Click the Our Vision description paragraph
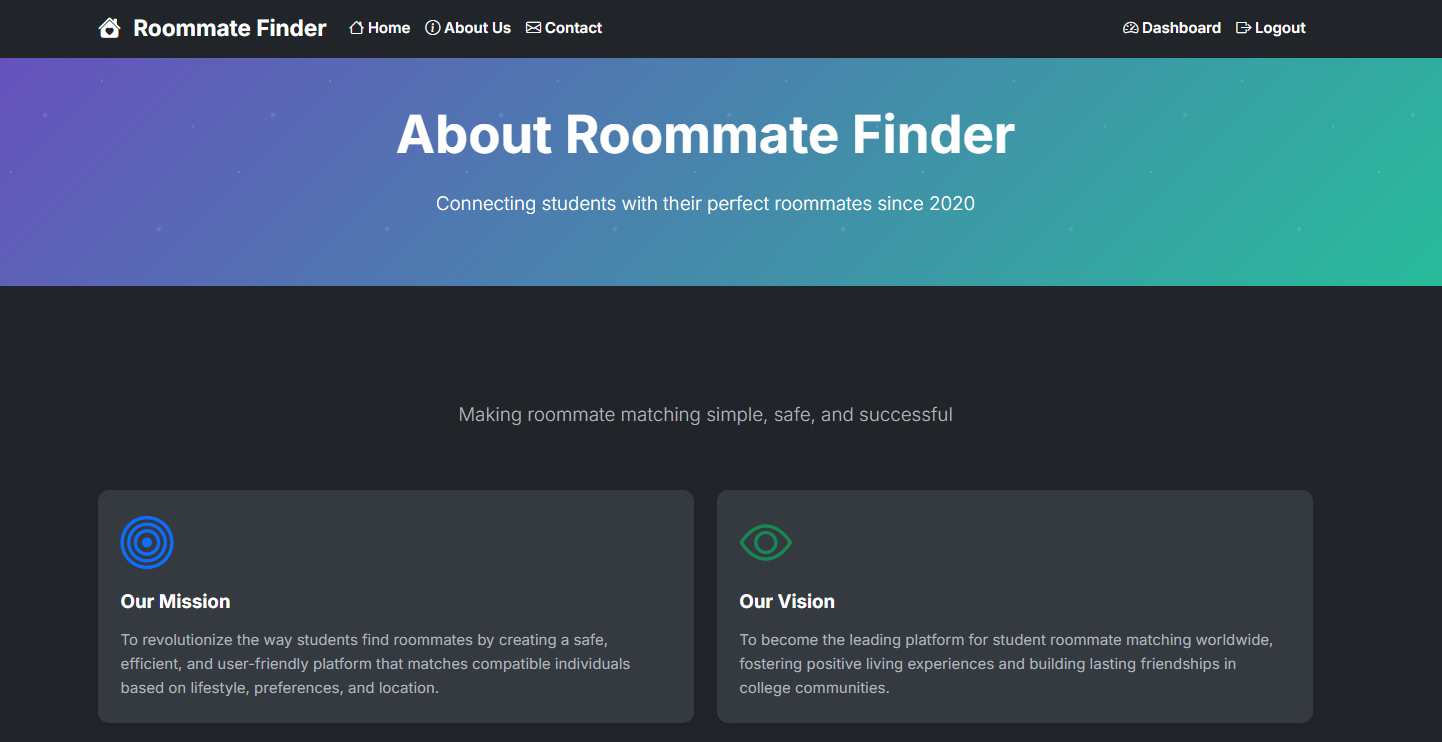The image size is (1442, 742). click(x=1006, y=663)
